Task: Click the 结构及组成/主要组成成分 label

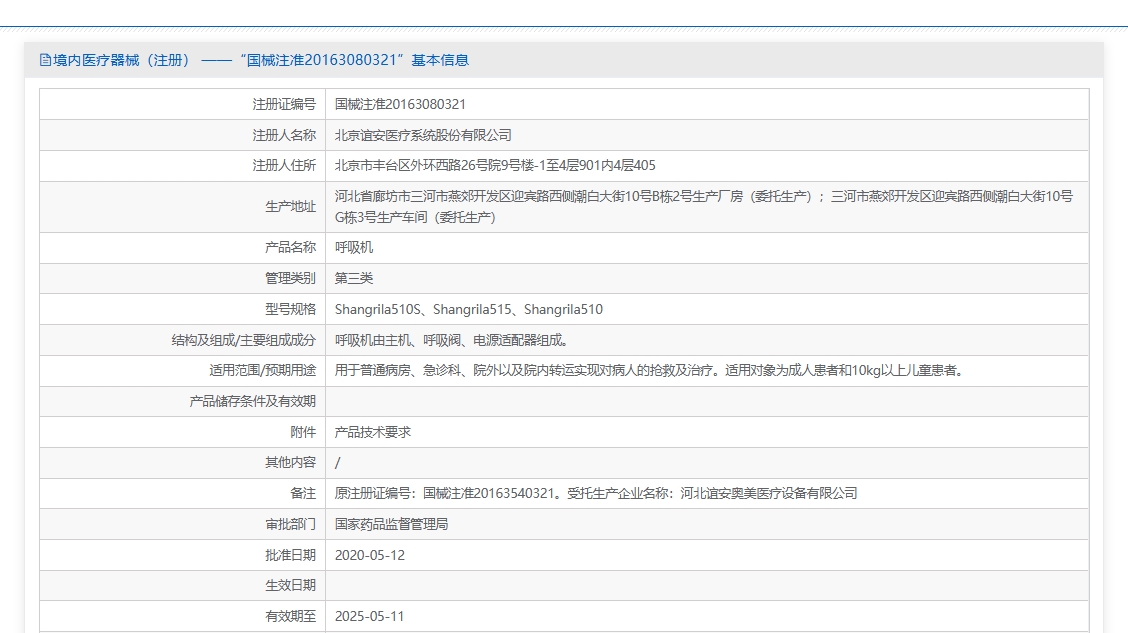Action: coord(244,340)
